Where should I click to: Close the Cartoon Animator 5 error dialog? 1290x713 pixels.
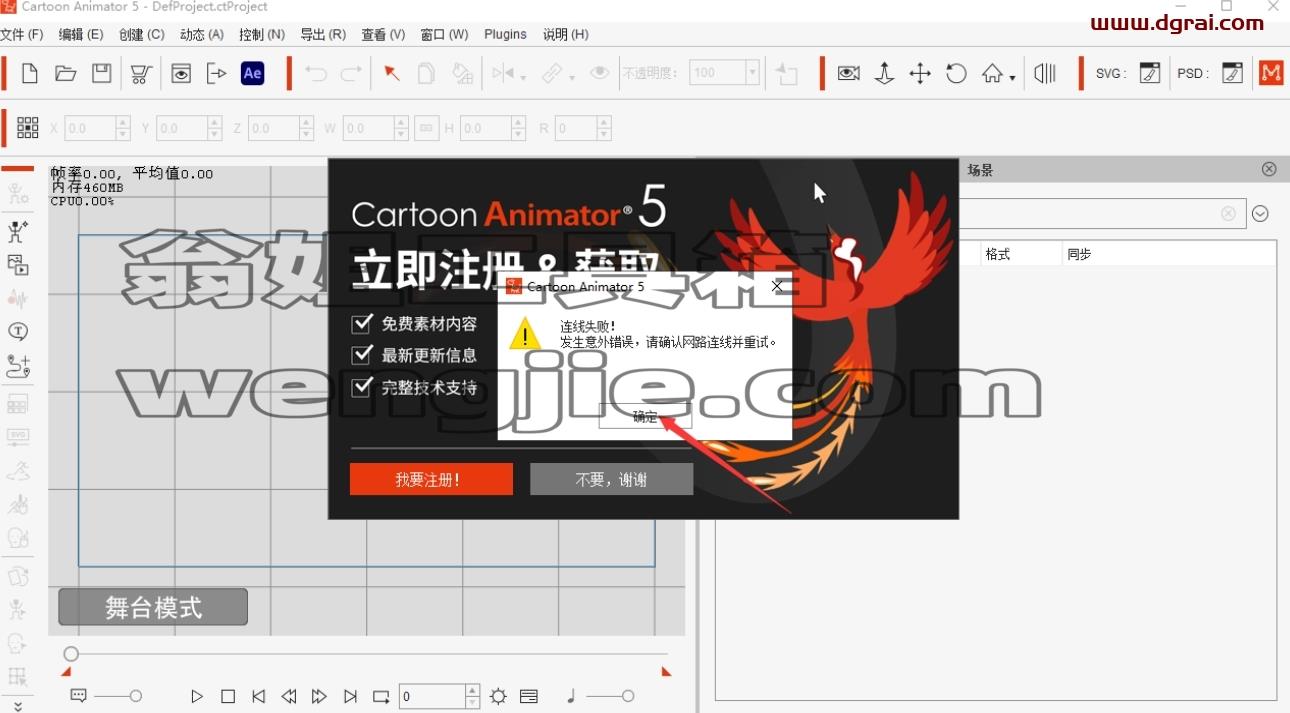point(777,286)
